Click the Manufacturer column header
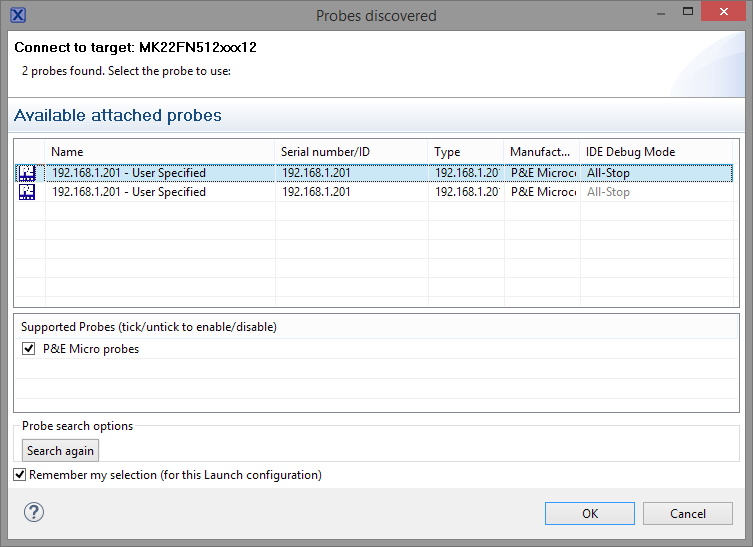 click(541, 152)
